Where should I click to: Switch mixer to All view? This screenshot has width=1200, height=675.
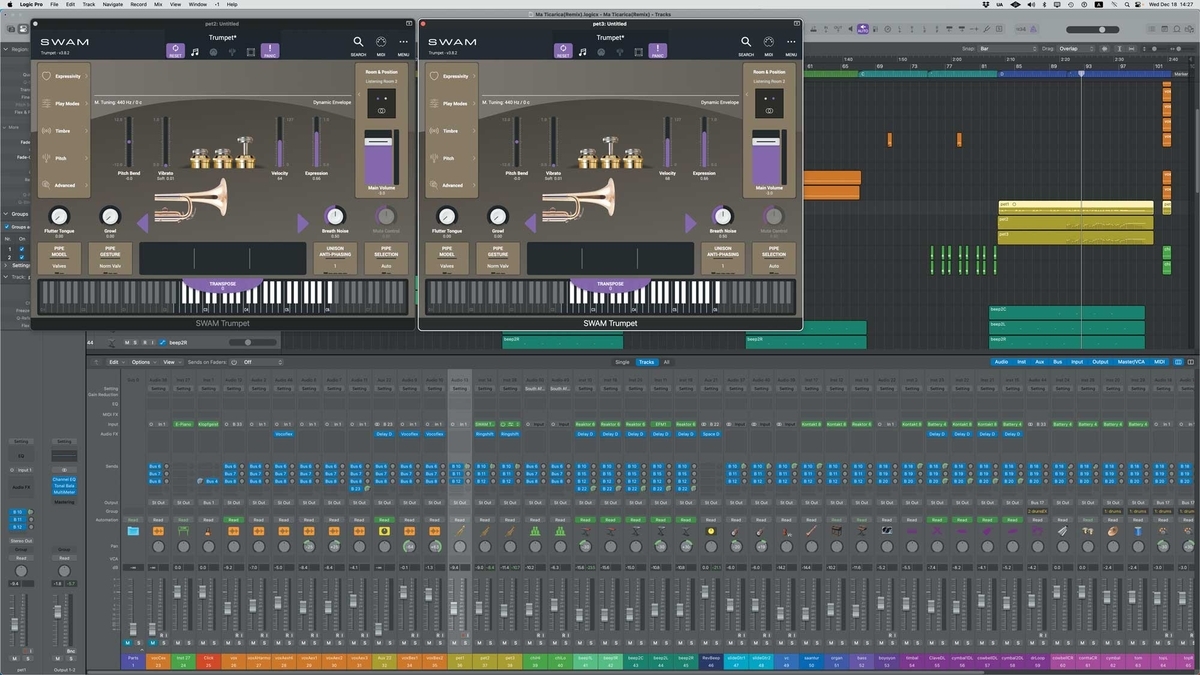pyautogui.click(x=667, y=362)
